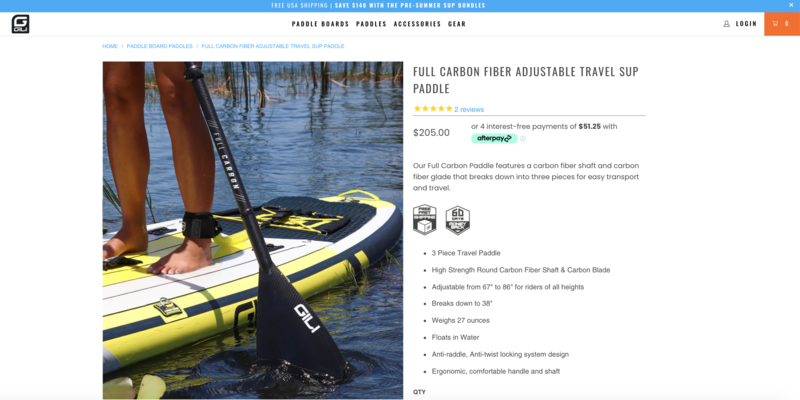Click the Afterpay info icon
The height and width of the screenshot is (400, 800).
[x=523, y=139]
